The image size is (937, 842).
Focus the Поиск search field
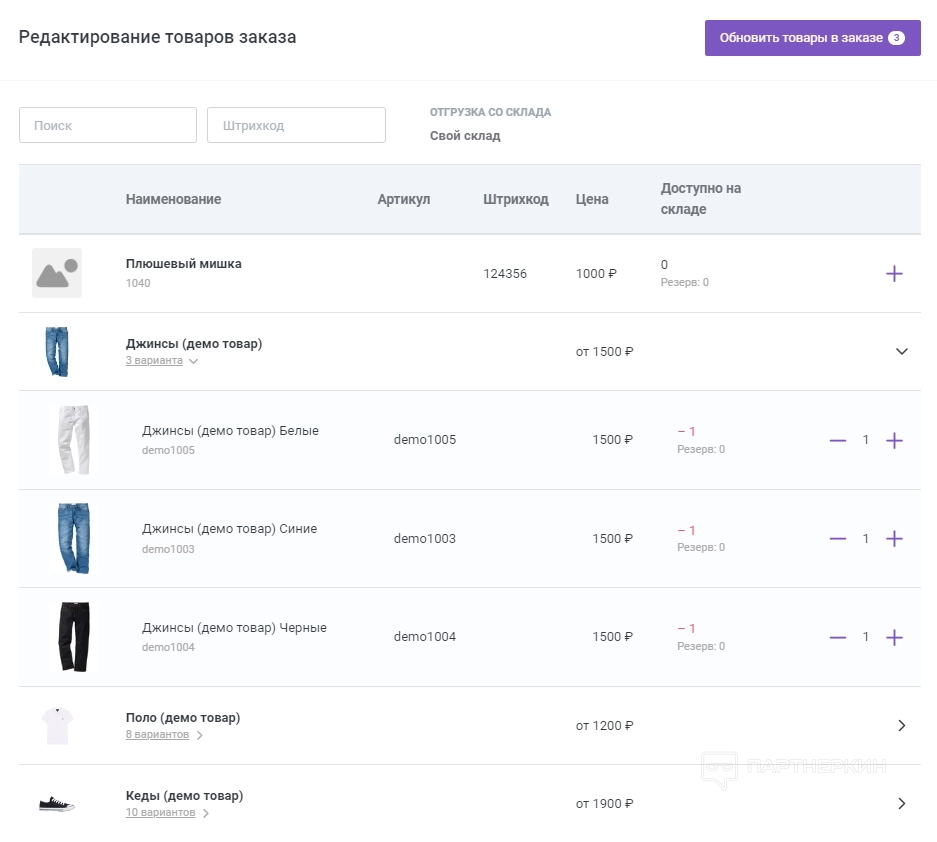108,126
